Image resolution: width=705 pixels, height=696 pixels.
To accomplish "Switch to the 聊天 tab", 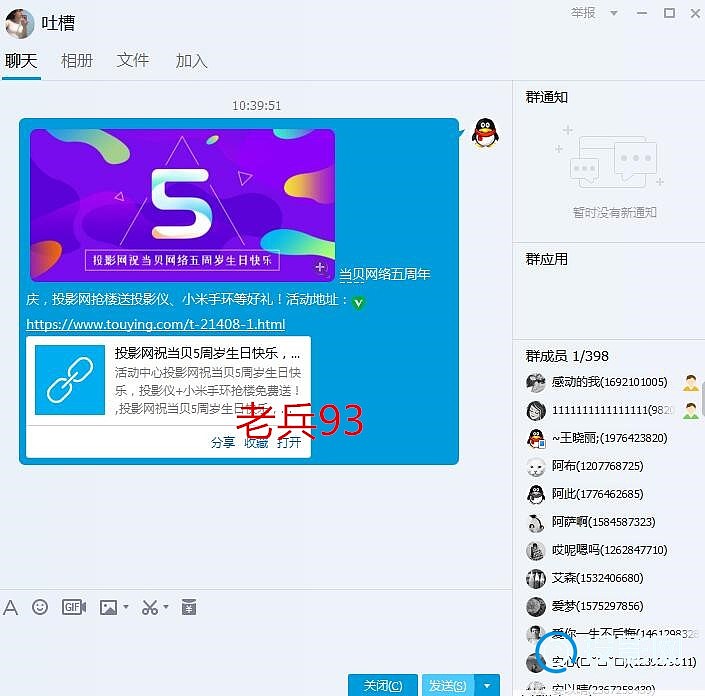I will point(21,61).
